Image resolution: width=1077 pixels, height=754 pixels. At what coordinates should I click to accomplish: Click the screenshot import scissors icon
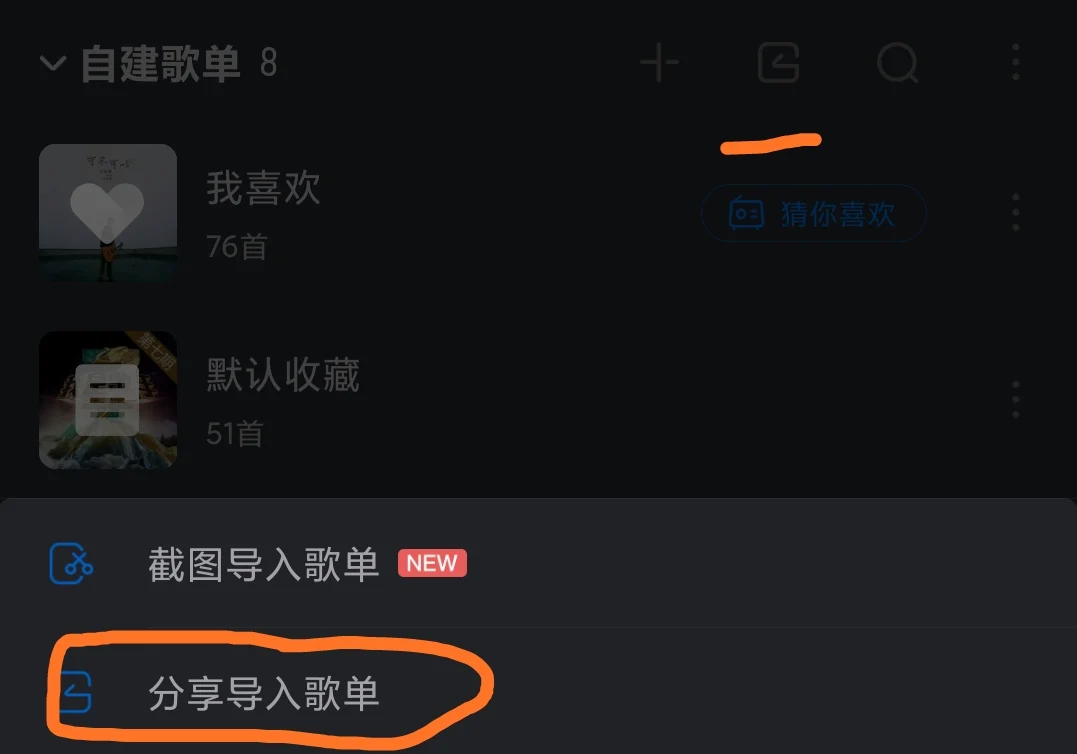coord(71,564)
